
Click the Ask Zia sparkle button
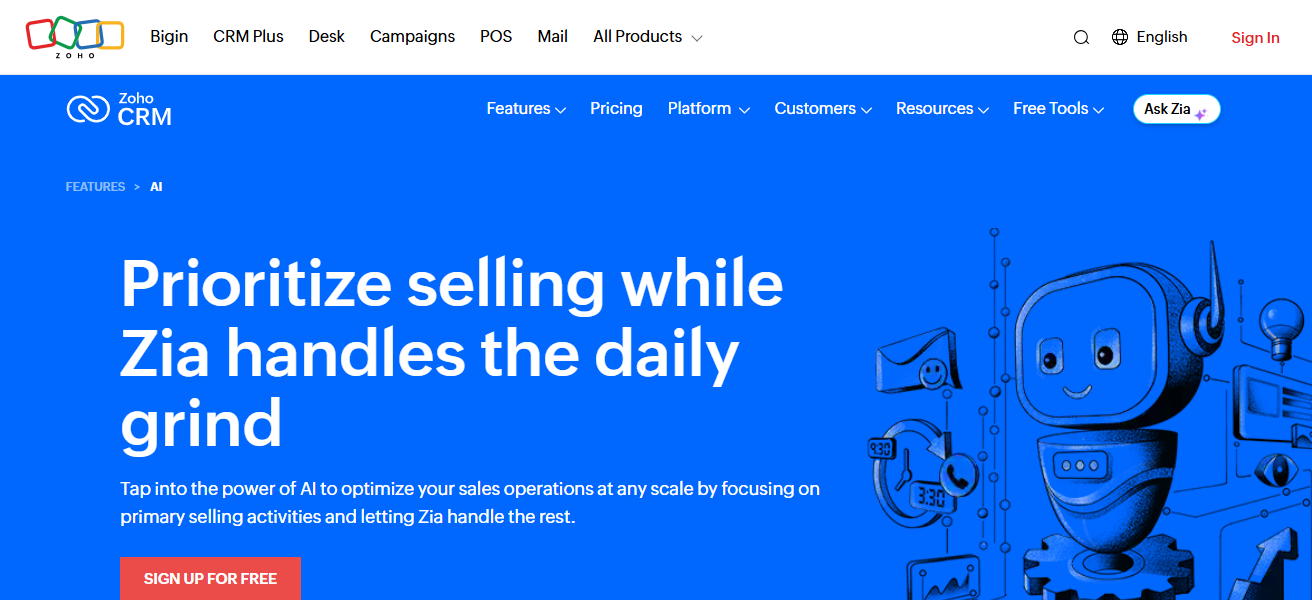tap(1176, 109)
